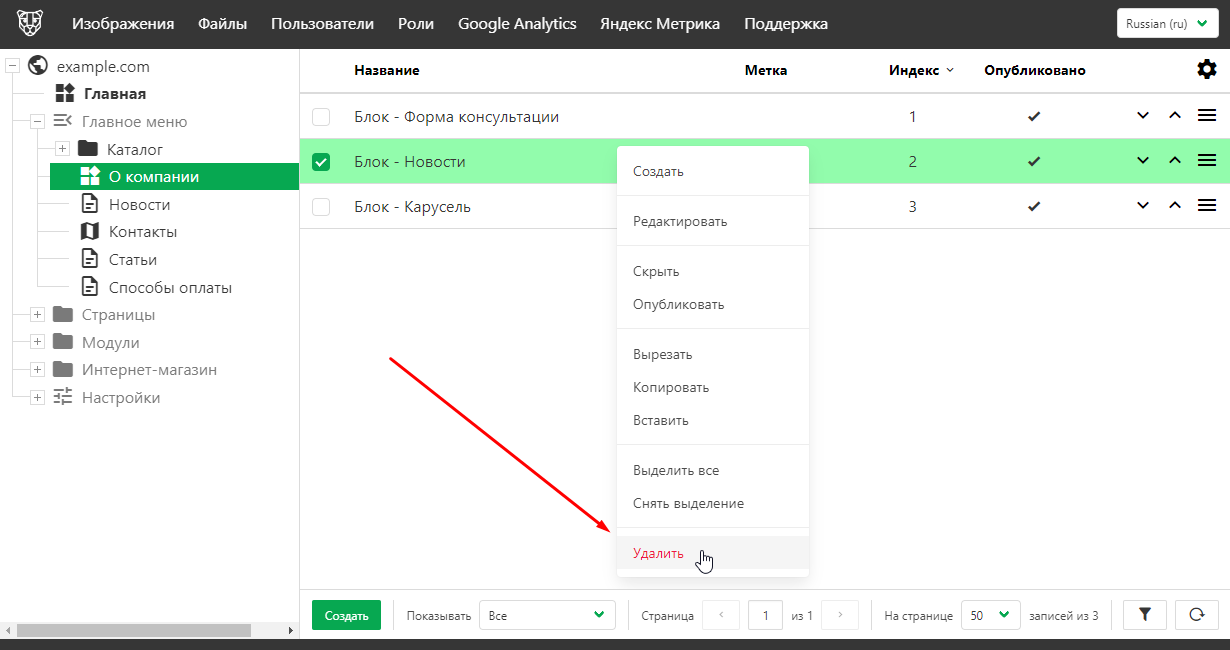Uncheck the Блок - Новости checkbox
The image size is (1230, 650).
[x=321, y=162]
